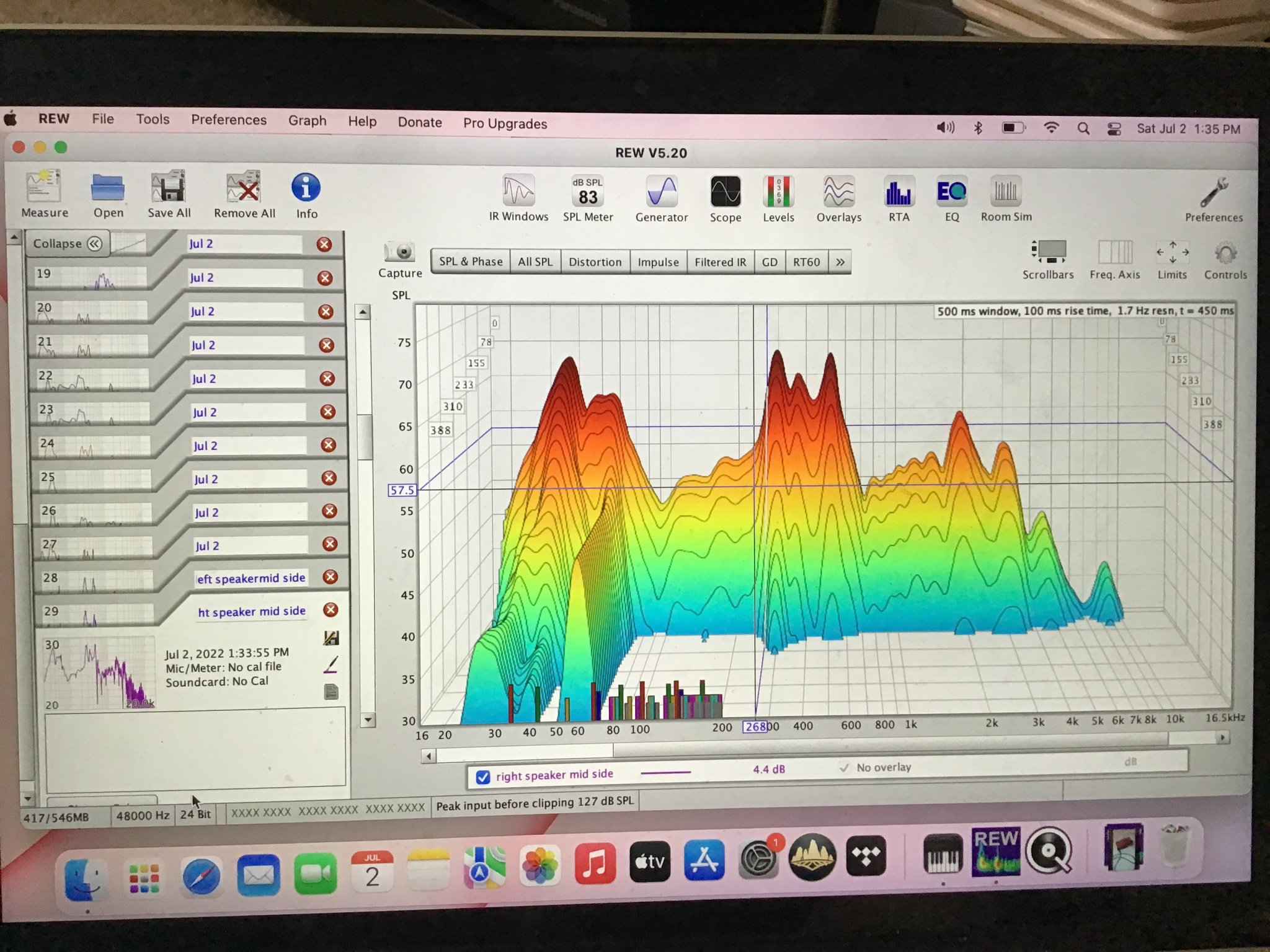Switch to SPL & Phase tab
The image size is (1270, 952).
coord(471,262)
